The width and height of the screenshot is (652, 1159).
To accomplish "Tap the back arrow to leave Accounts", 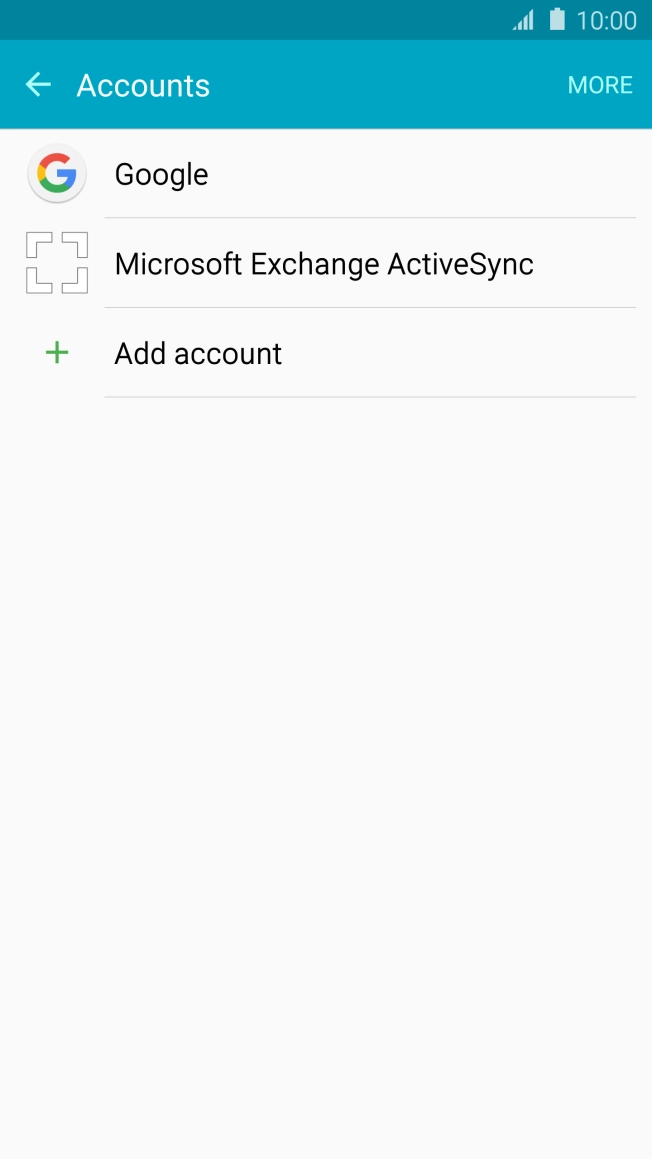I will 38,84.
